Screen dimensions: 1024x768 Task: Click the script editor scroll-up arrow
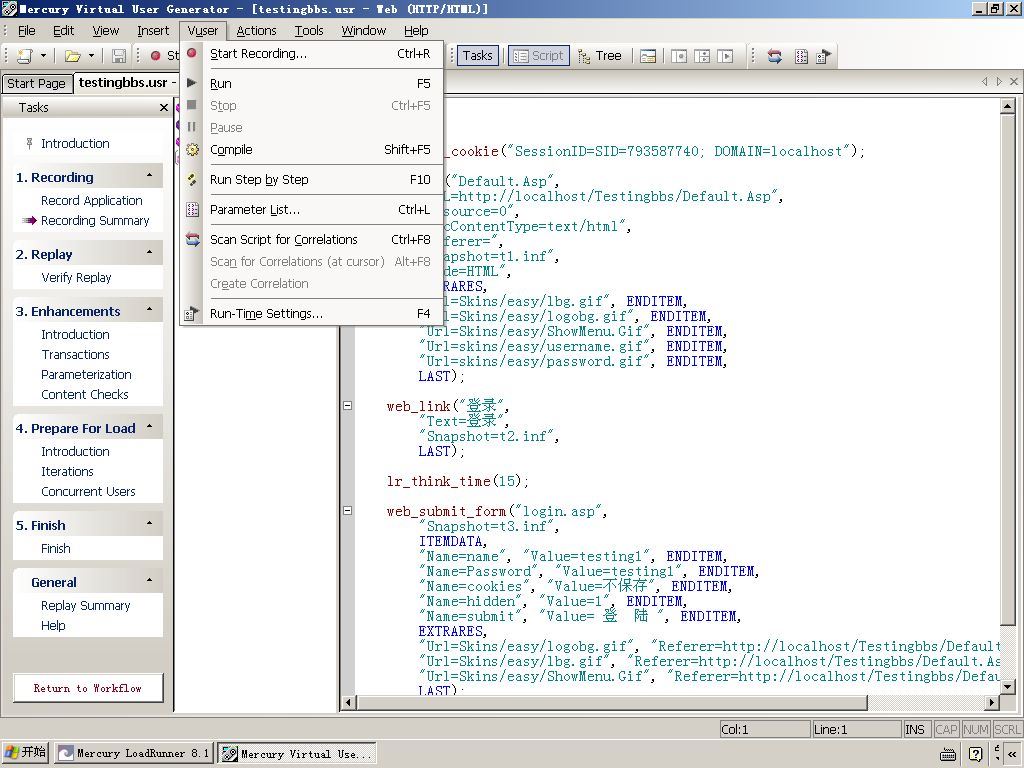1007,106
